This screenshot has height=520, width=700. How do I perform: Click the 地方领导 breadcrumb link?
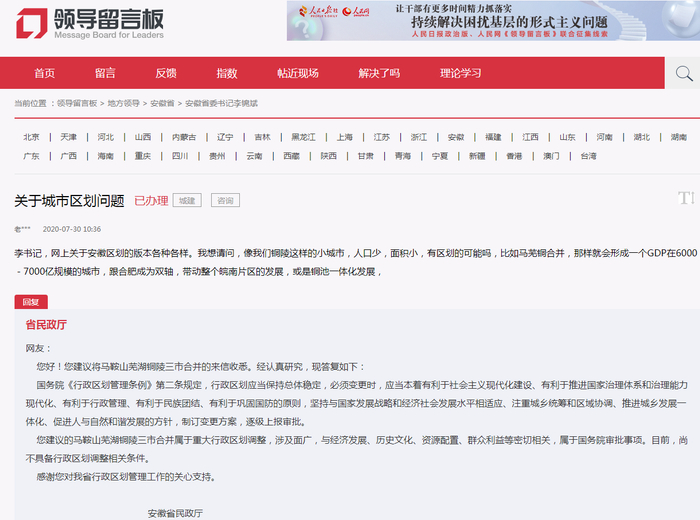tap(124, 104)
